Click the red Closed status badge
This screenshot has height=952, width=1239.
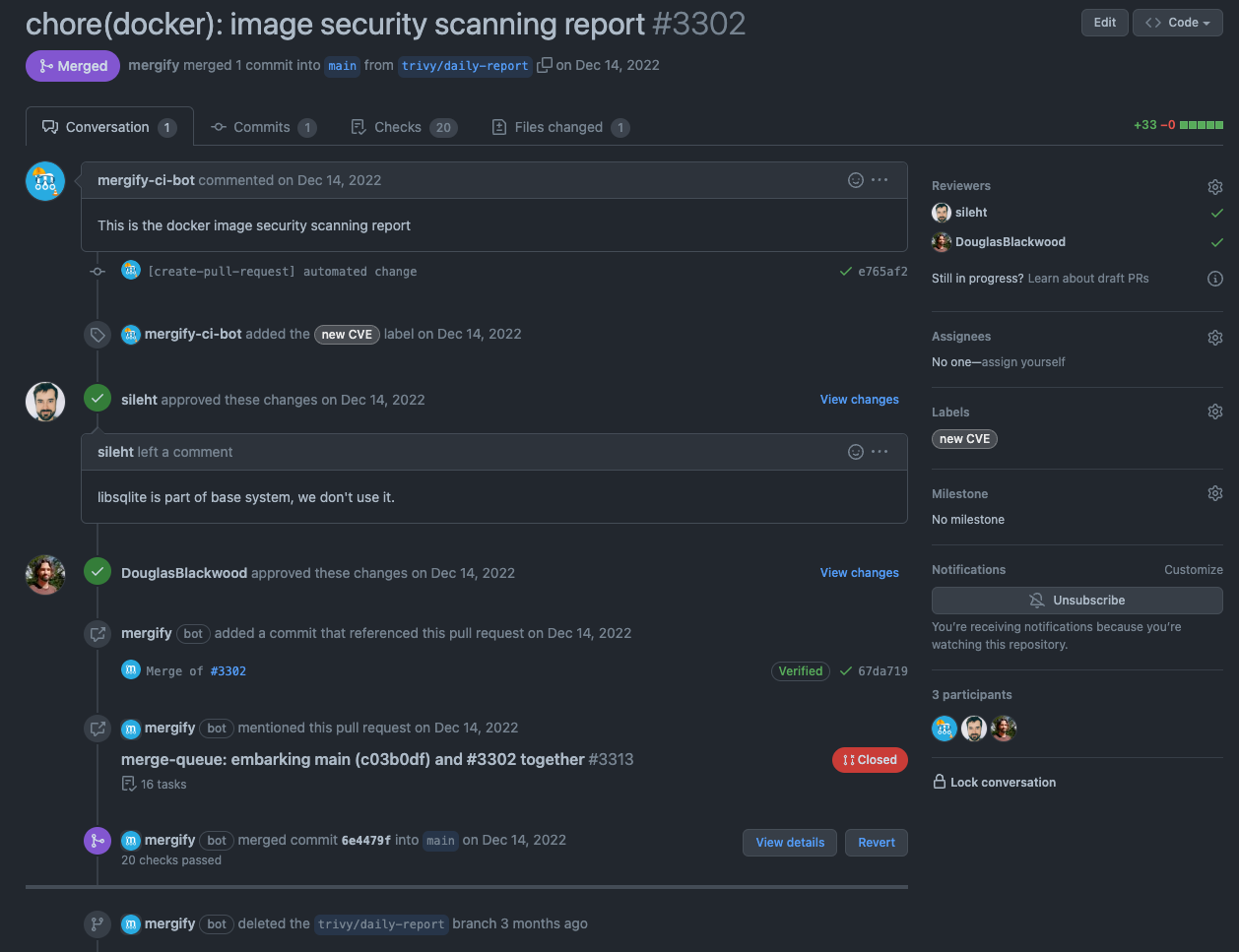coord(871,760)
